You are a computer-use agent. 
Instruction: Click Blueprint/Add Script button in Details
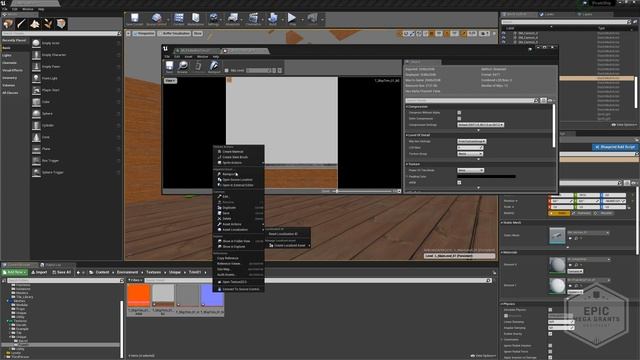[615, 147]
